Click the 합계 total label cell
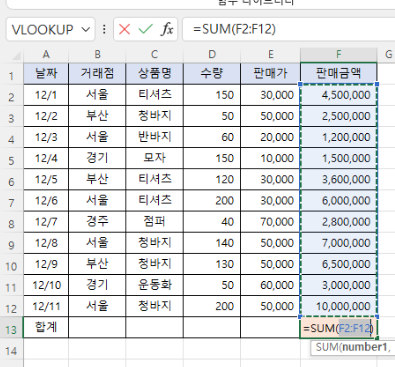Screen dimensions: 395x367 pyautogui.click(x=46, y=327)
